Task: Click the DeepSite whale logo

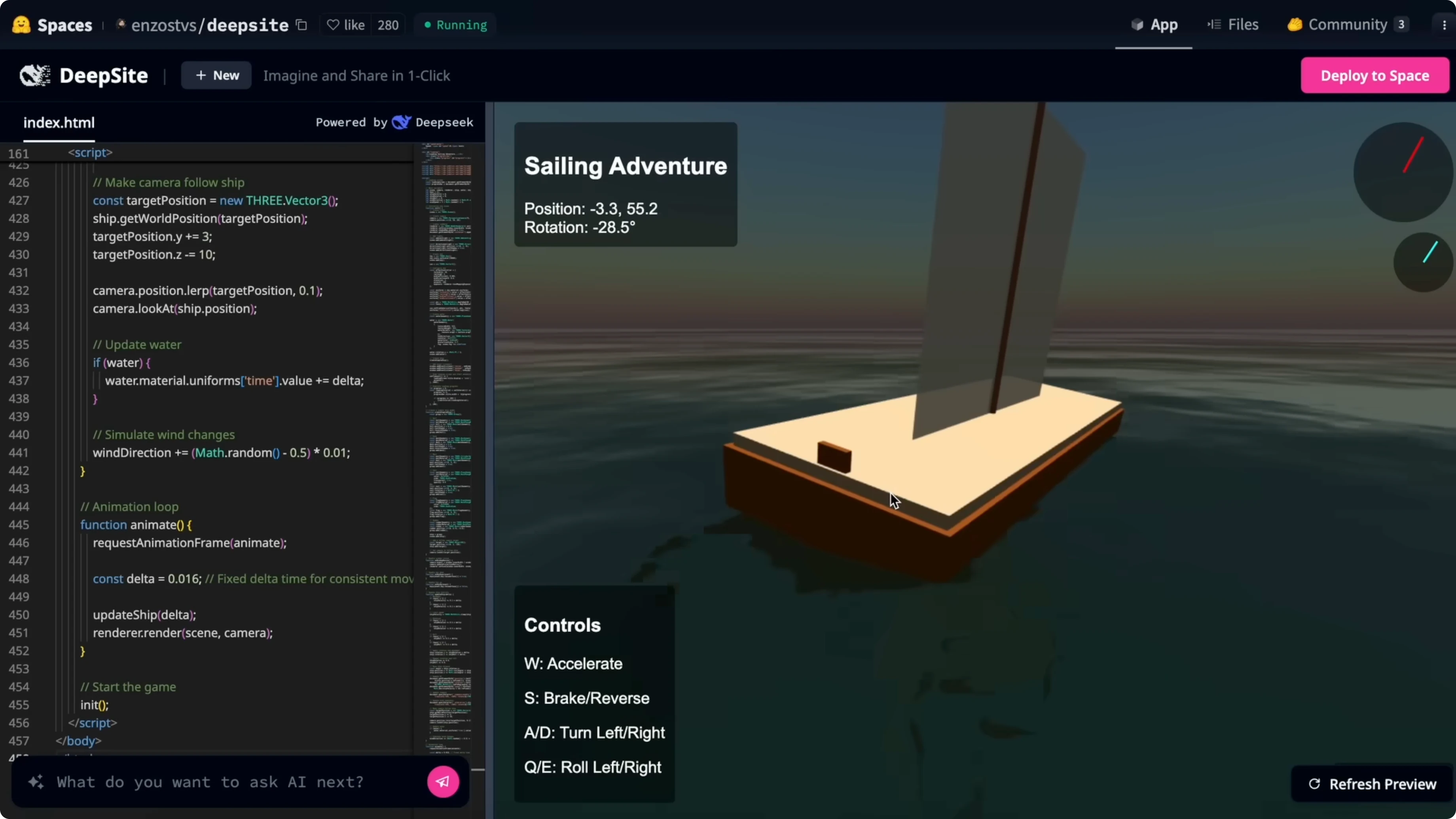Action: tap(34, 75)
